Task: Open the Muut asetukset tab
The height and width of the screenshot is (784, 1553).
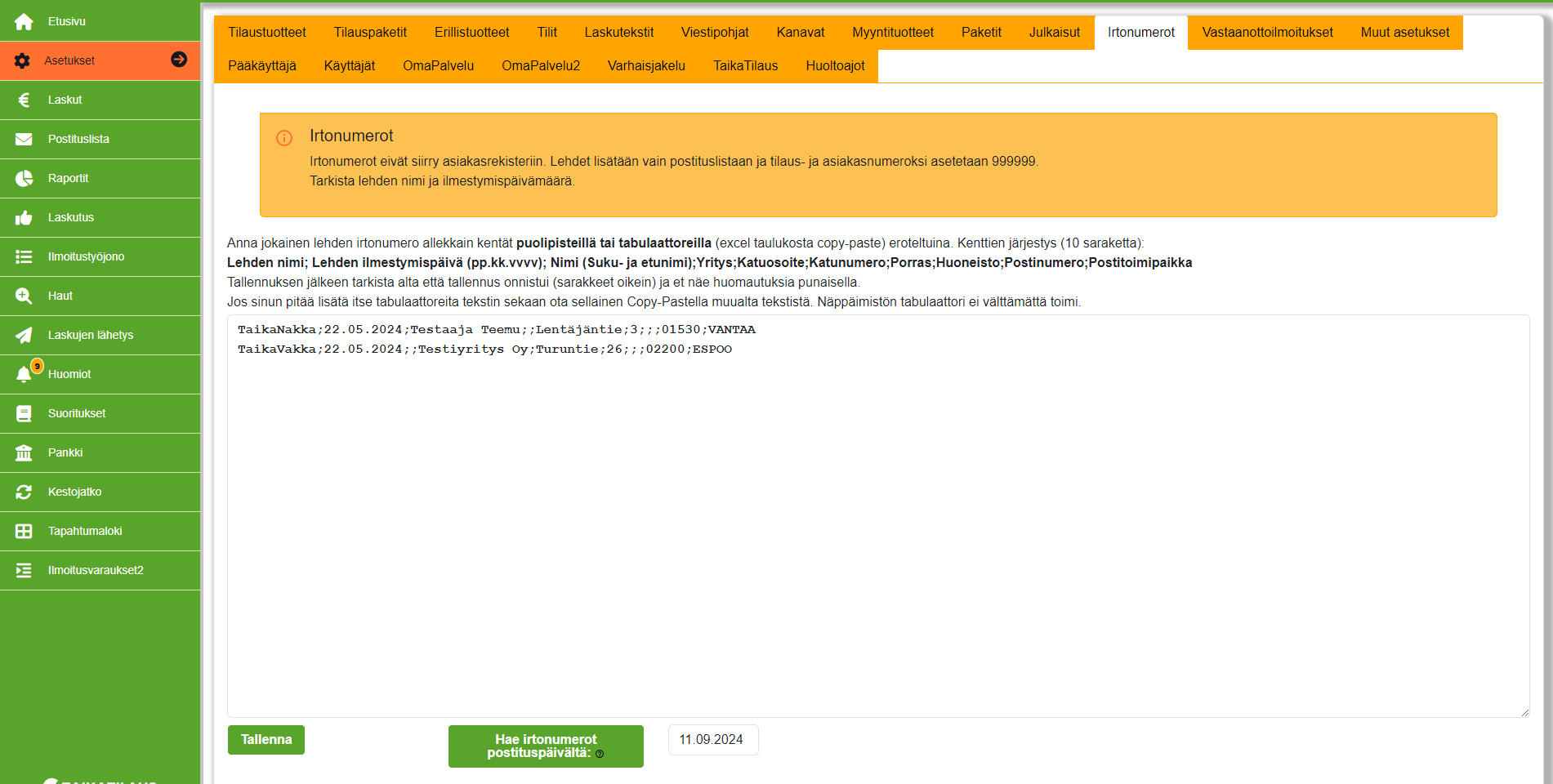Action: point(1405,33)
